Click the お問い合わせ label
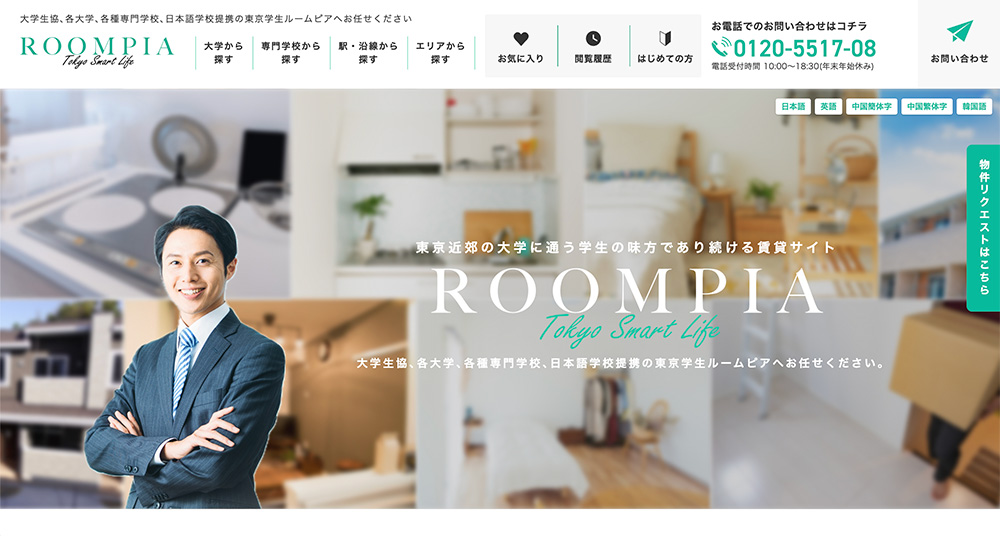 pyautogui.click(x=959, y=59)
